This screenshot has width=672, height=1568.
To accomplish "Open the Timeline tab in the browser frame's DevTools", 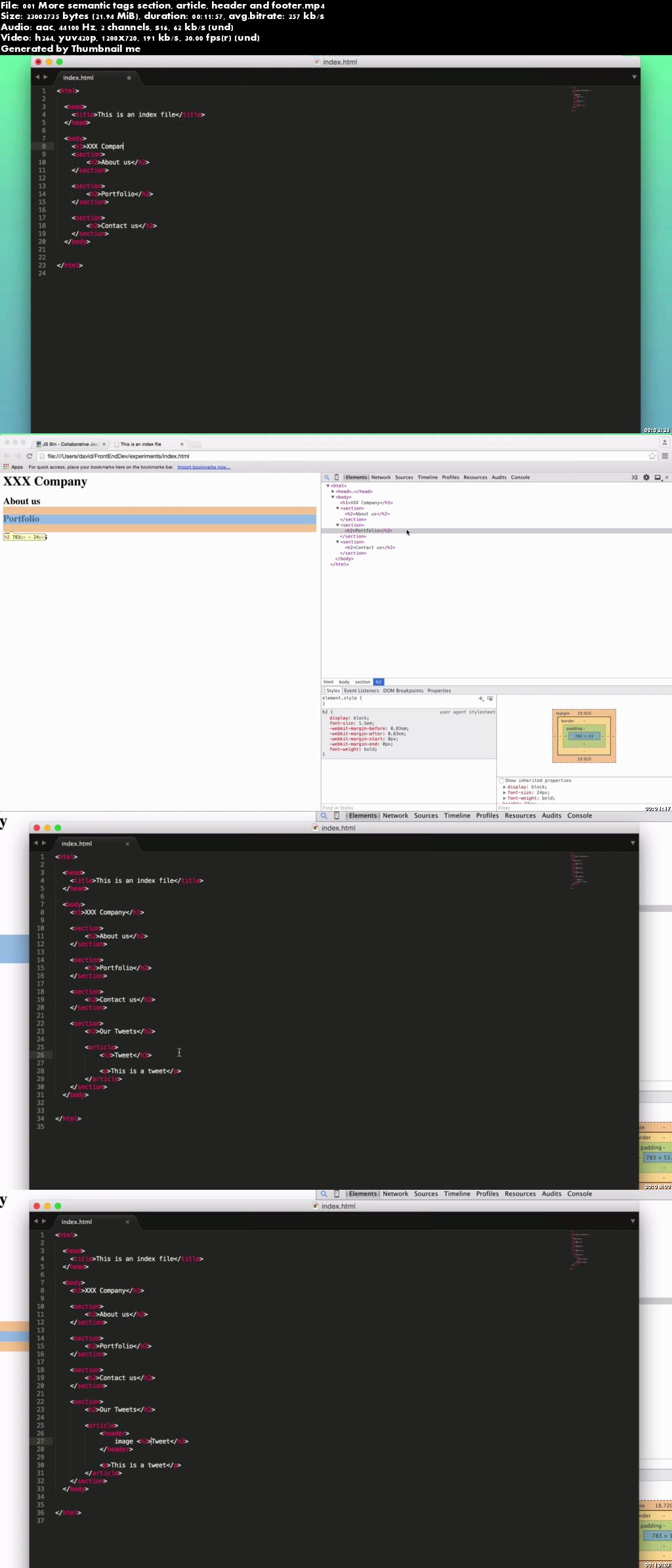I will 428,477.
